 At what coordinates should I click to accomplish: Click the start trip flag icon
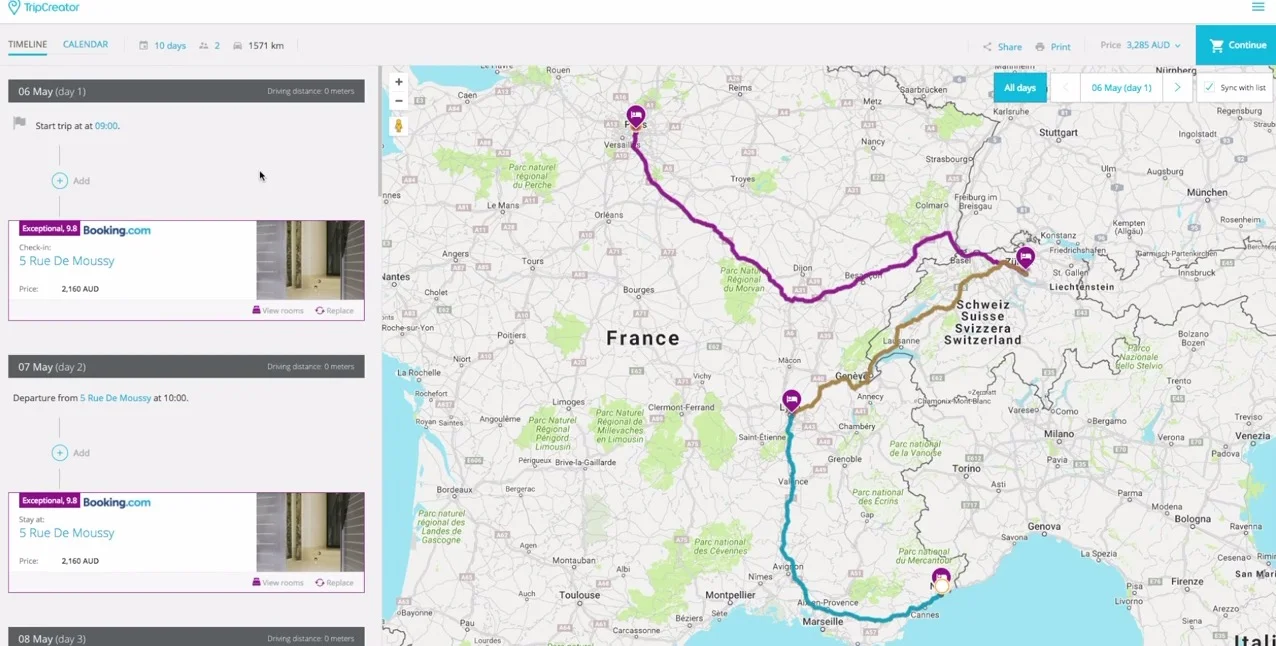coord(19,124)
